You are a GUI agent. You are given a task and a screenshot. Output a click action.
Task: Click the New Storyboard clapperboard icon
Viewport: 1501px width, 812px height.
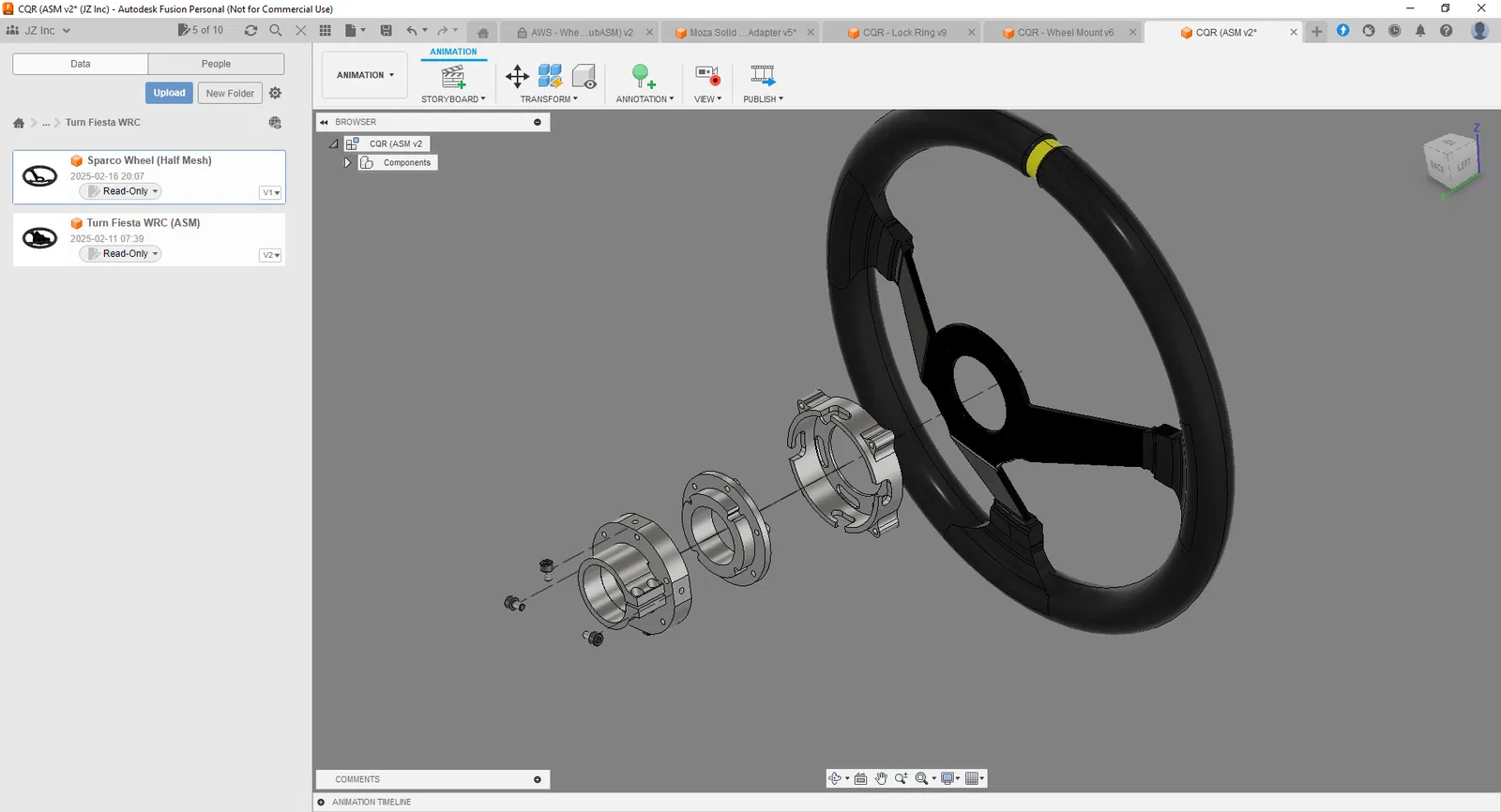pyautogui.click(x=454, y=77)
